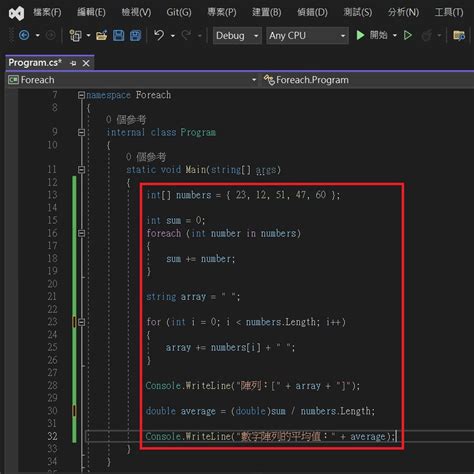Image resolution: width=474 pixels, height=474 pixels.
Task: Collapse the foreach loop block at line 16
Action: (x=81, y=233)
